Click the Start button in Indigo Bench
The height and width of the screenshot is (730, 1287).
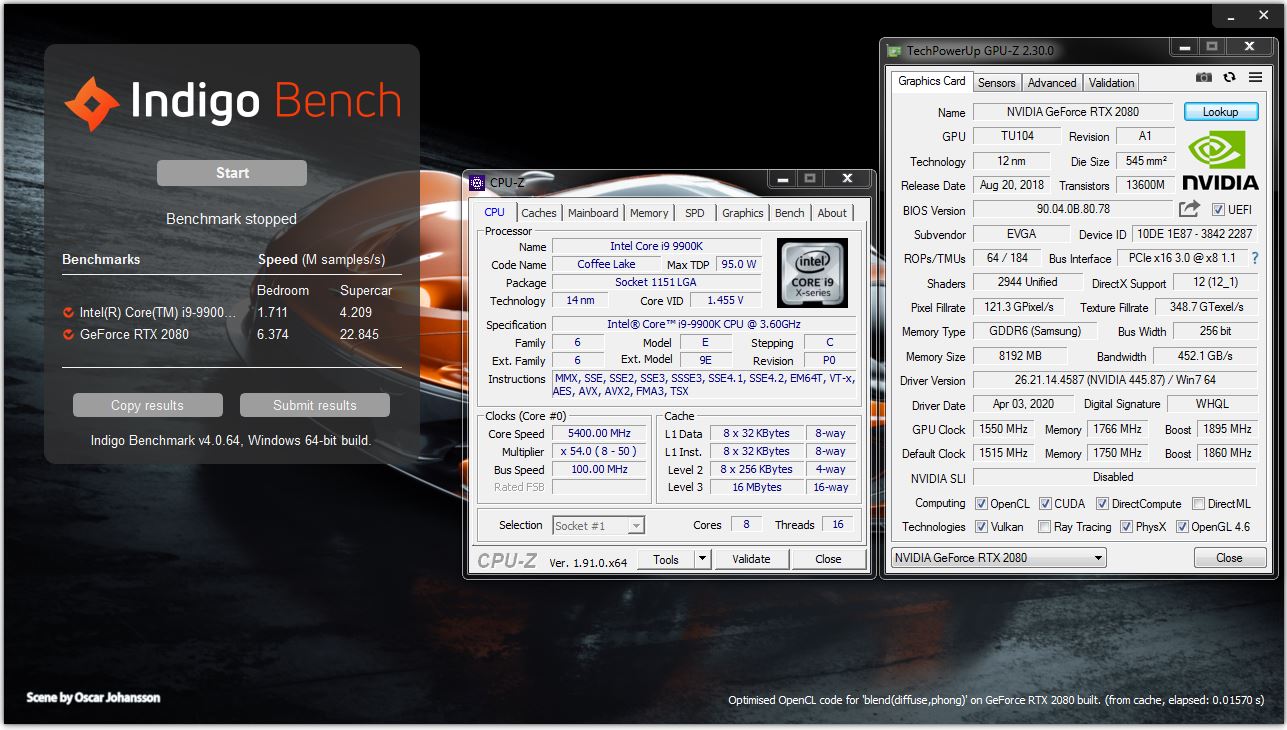point(232,173)
